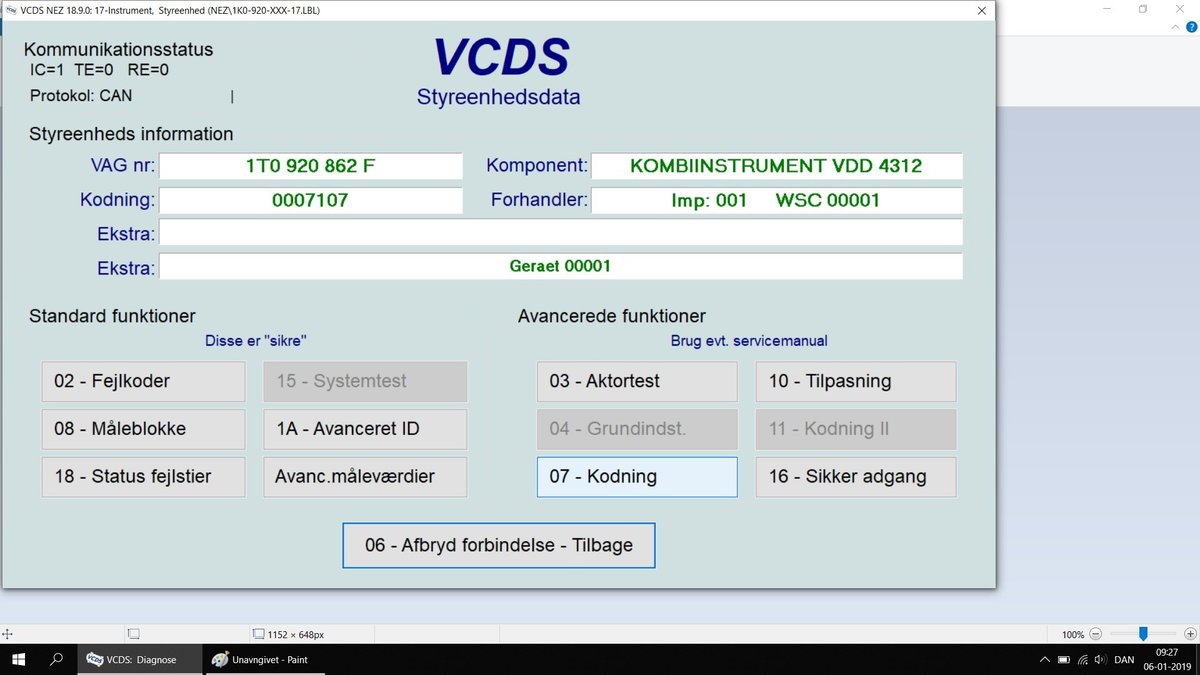Image resolution: width=1200 pixels, height=675 pixels.
Task: Open 10 - Tilpasning adaptation
Action: click(856, 381)
